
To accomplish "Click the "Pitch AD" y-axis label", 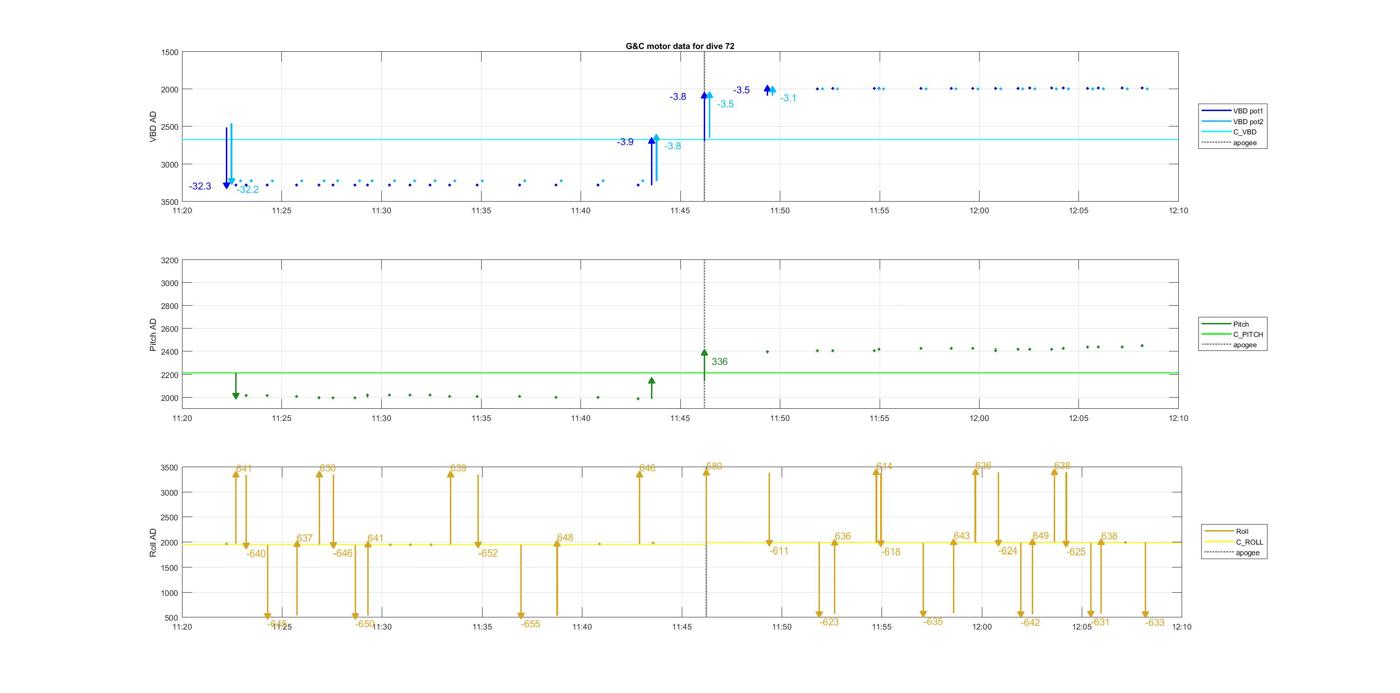I will point(154,334).
